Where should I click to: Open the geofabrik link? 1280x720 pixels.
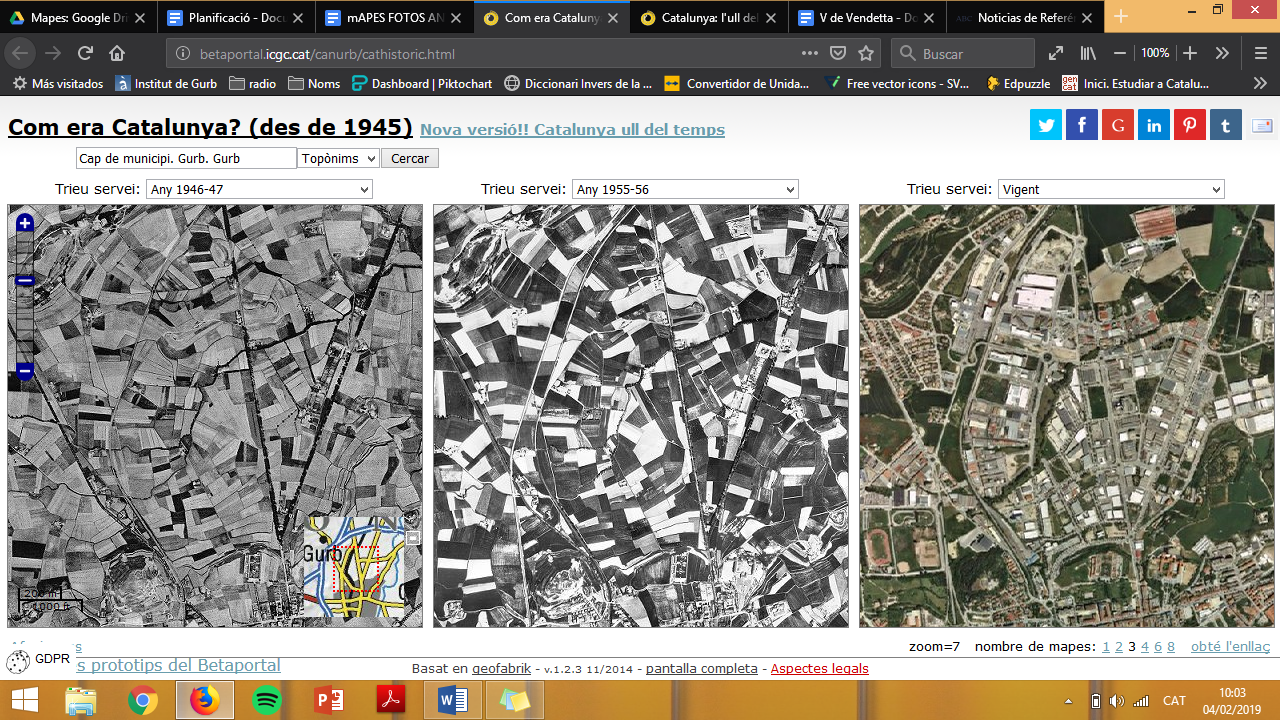coord(502,668)
